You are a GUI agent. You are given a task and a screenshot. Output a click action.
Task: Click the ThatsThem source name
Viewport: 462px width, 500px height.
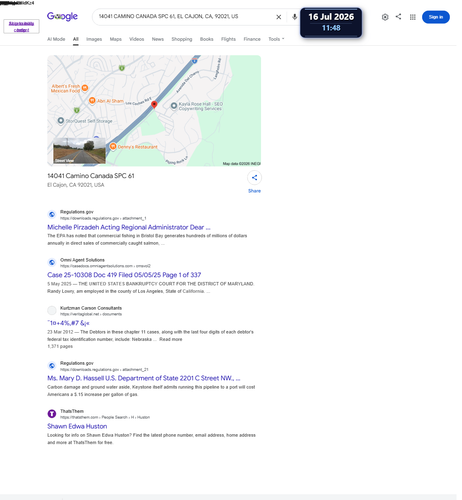tap(72, 411)
